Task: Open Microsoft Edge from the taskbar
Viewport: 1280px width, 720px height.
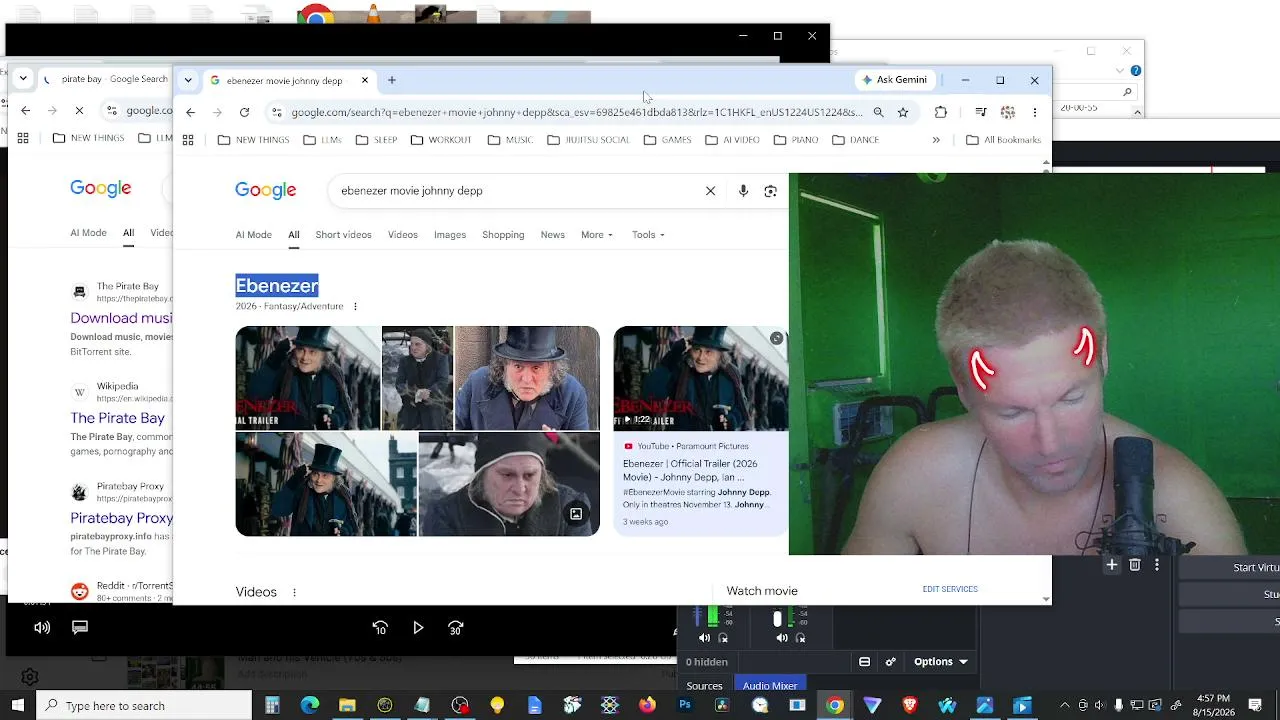Action: [x=310, y=706]
